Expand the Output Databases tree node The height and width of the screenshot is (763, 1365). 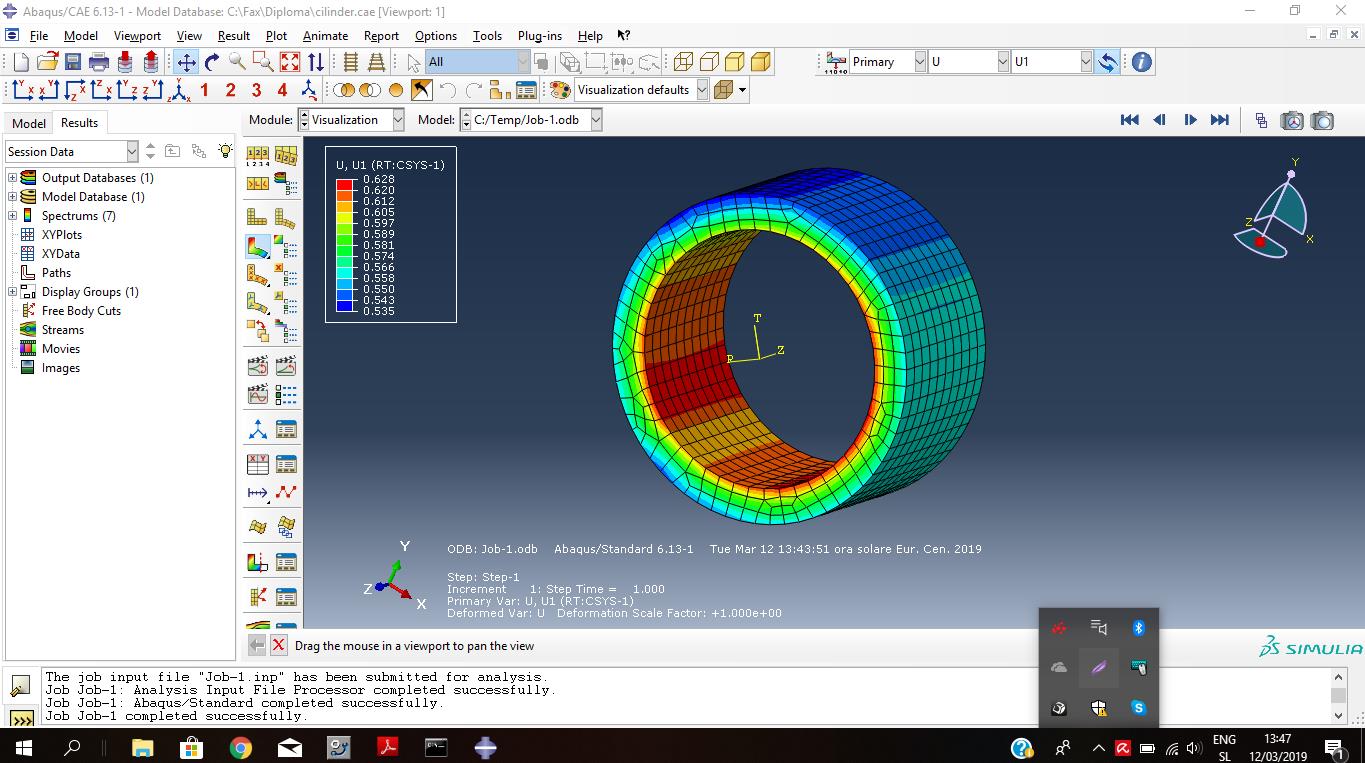point(13,178)
